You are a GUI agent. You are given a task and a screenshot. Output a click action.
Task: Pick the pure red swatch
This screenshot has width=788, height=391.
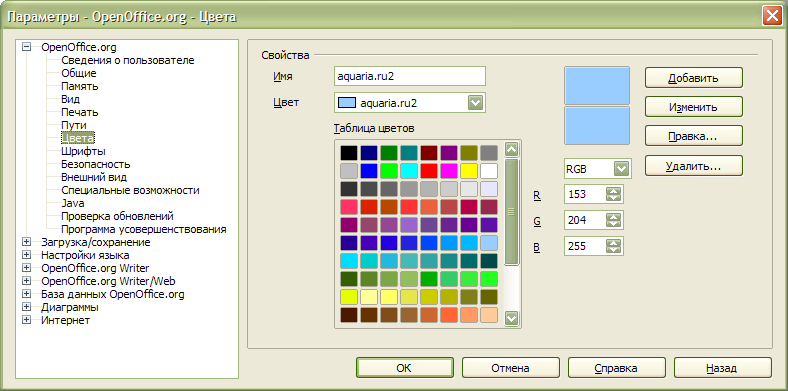click(x=429, y=171)
